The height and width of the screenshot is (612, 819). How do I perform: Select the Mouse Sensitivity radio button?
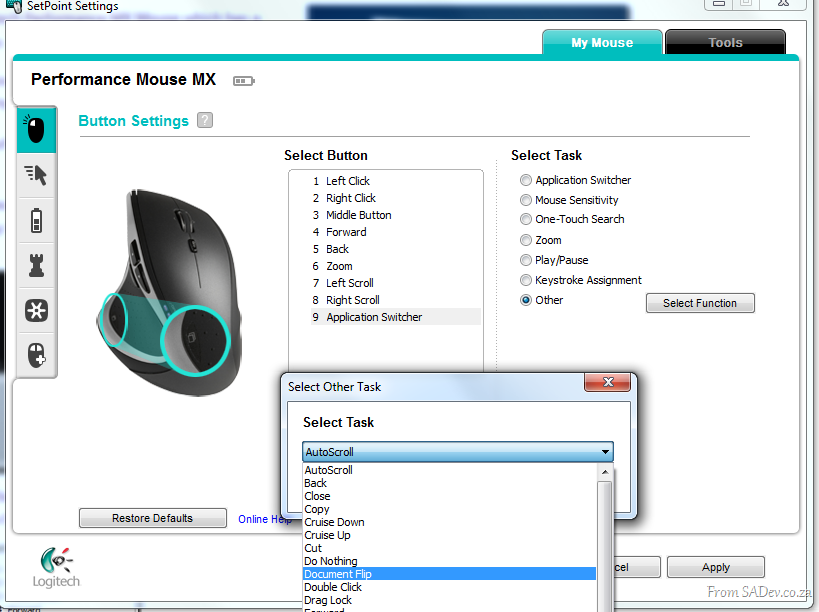coord(525,200)
